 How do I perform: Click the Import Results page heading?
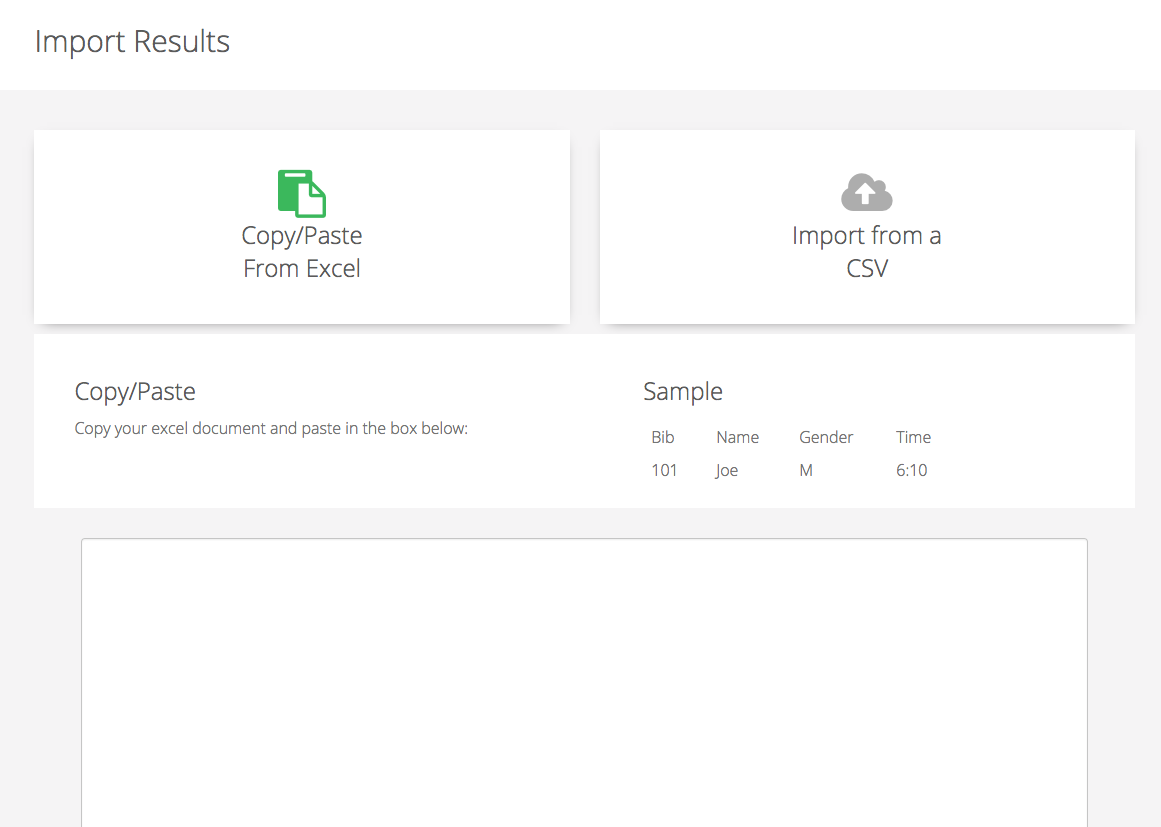tap(133, 41)
